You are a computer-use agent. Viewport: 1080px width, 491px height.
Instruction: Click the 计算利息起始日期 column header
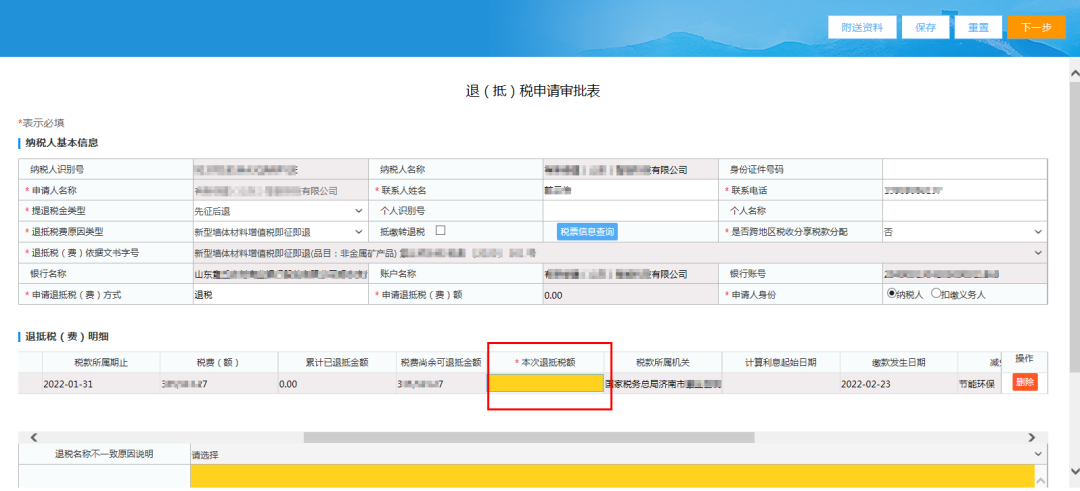click(781, 362)
